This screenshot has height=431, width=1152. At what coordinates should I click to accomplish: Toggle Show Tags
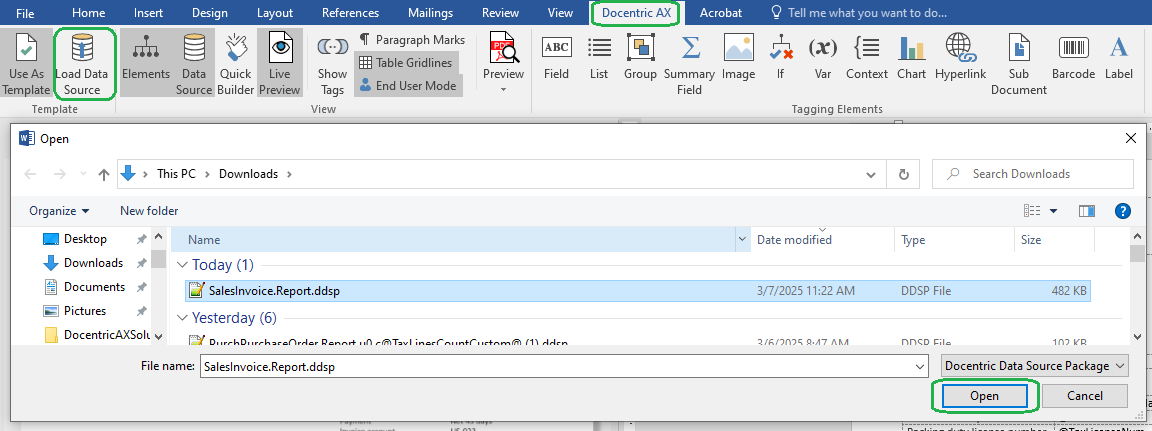coord(332,64)
